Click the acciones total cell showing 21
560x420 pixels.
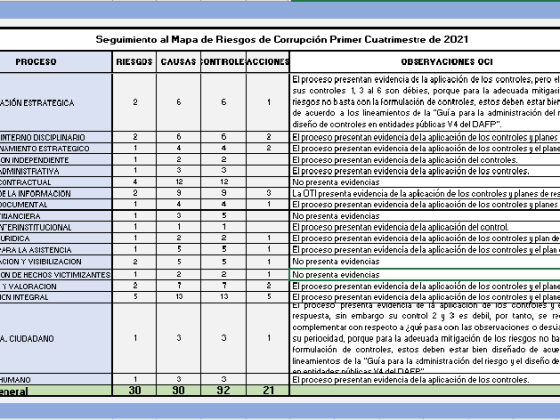(268, 390)
